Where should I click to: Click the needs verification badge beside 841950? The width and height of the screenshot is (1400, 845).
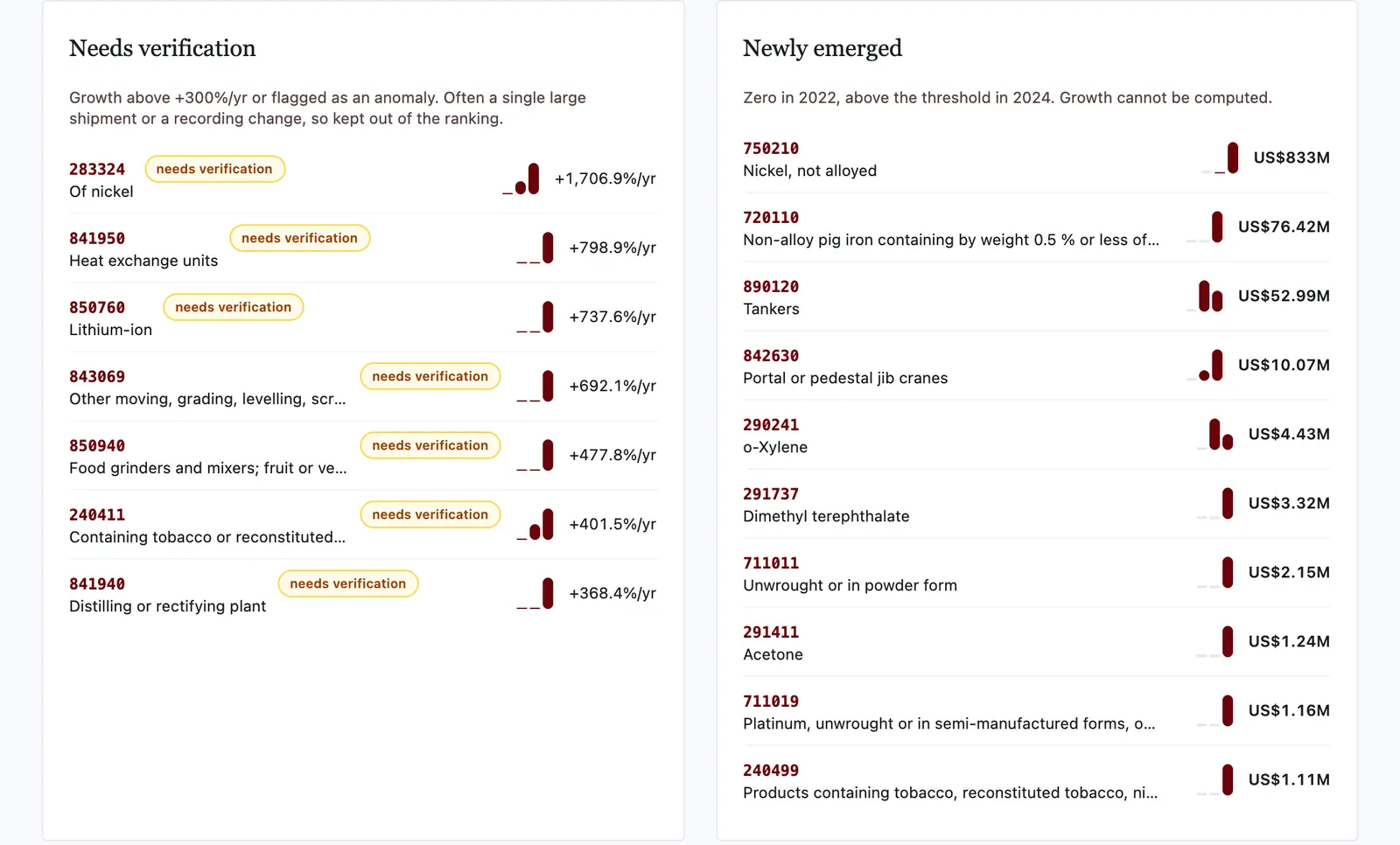[x=299, y=238]
